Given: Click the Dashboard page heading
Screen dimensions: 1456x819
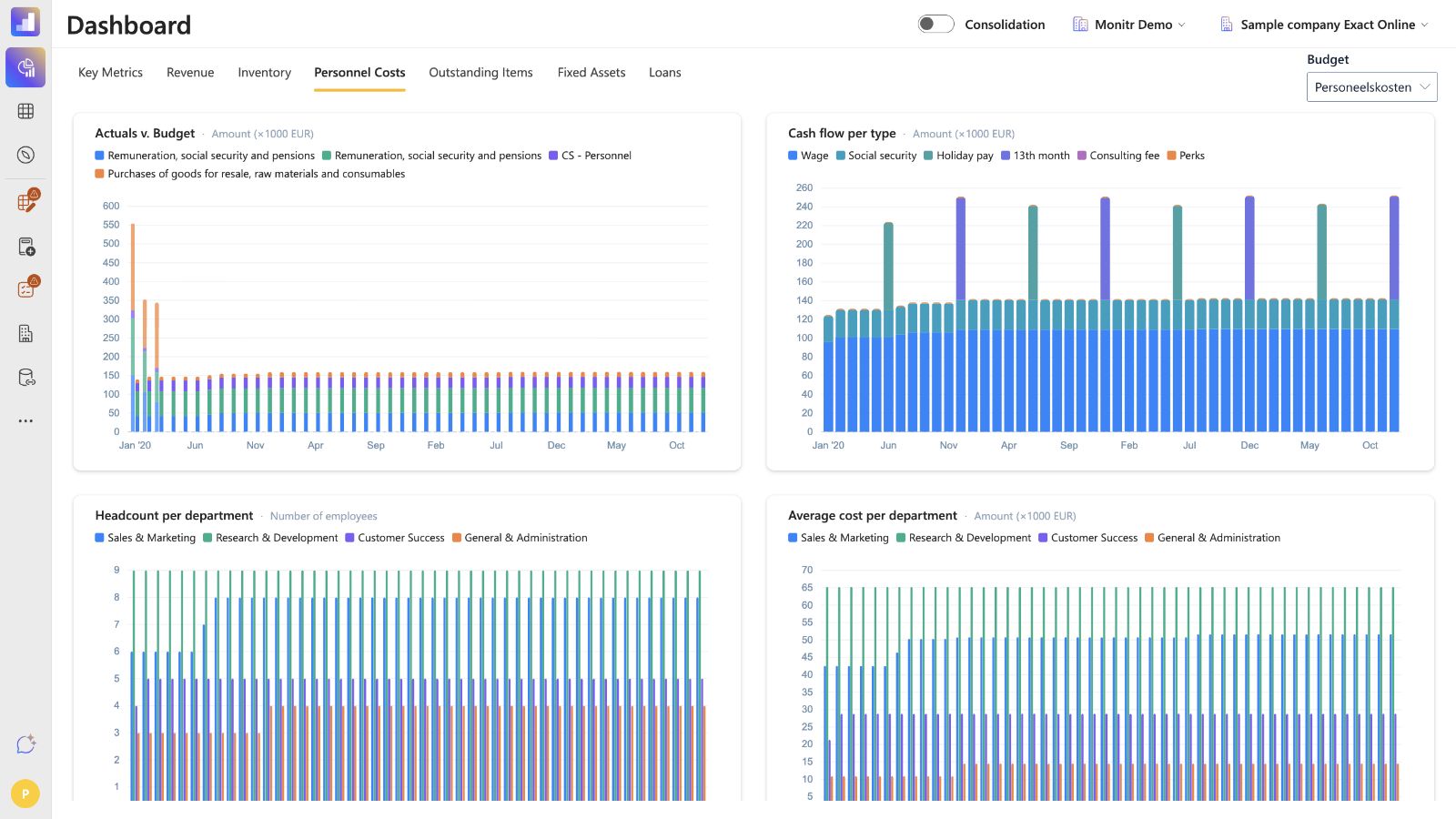Looking at the screenshot, I should (x=129, y=25).
